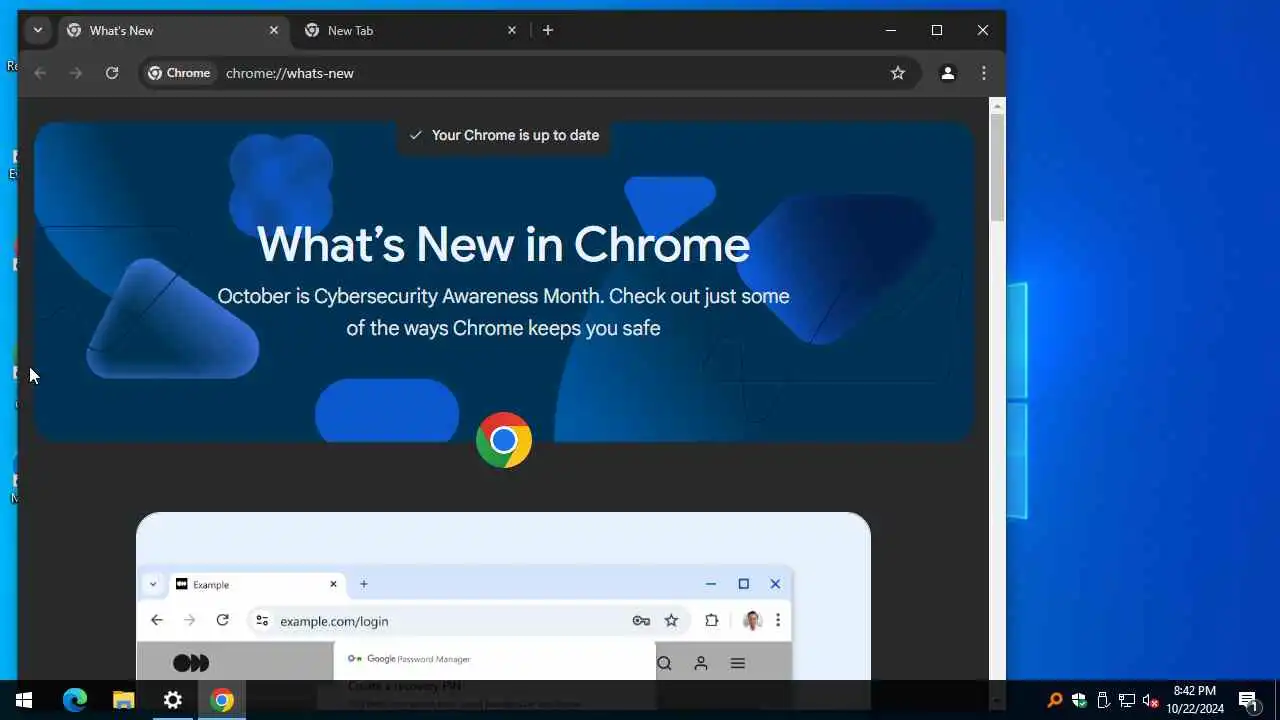Image resolution: width=1280 pixels, height=720 pixels.
Task: Open the Windows Start menu
Action: click(x=24, y=700)
